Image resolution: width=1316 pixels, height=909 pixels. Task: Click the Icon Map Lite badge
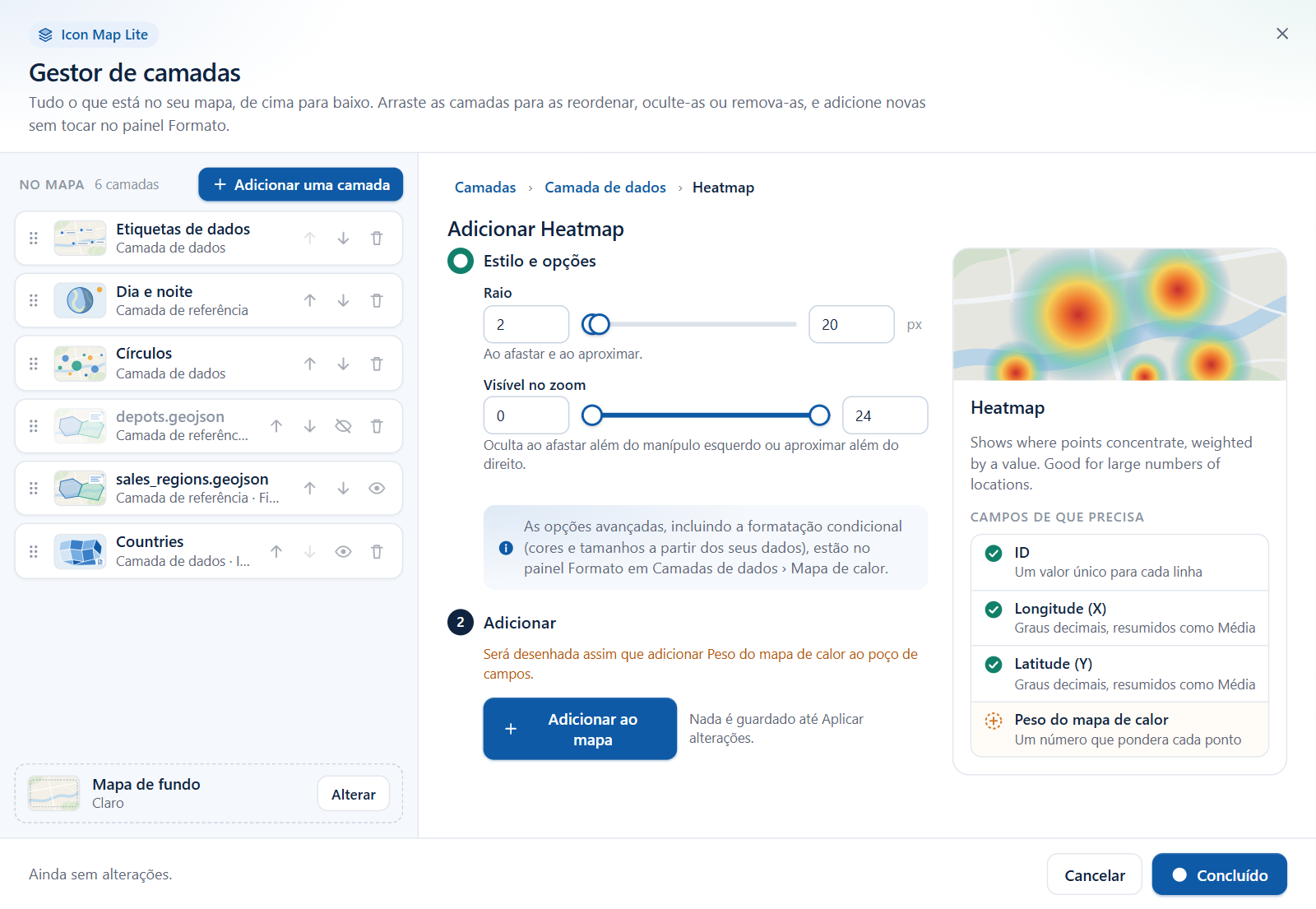[94, 35]
